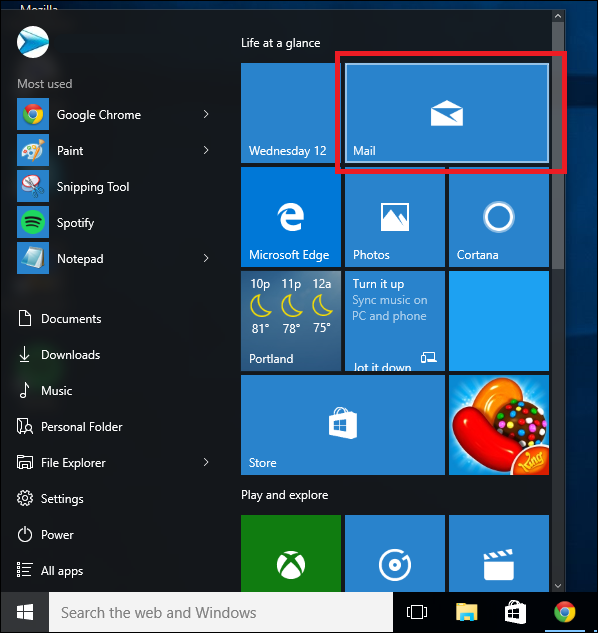
Task: Launch Candy Crush Saga tile
Action: point(499,425)
